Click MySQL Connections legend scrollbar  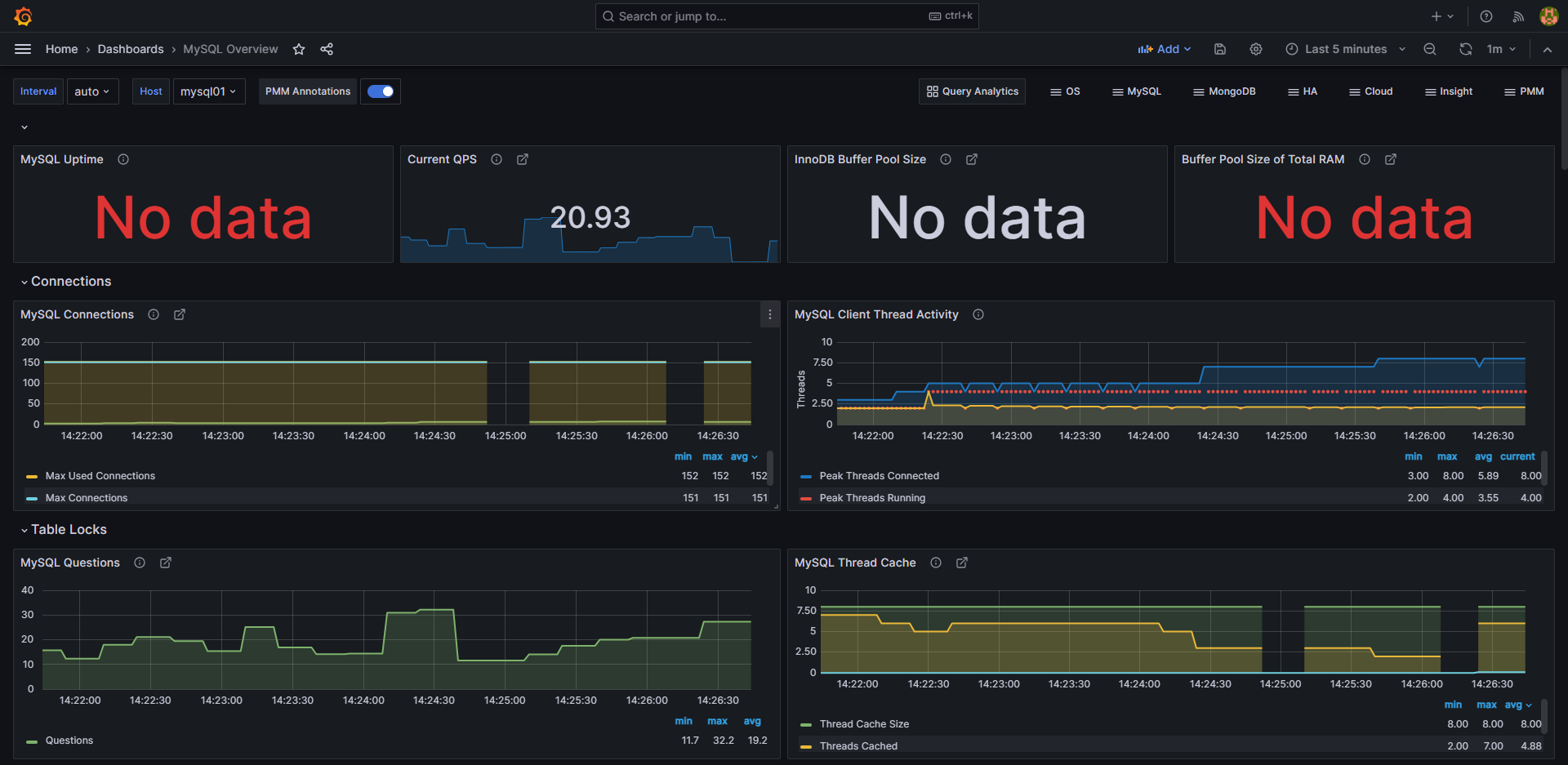[770, 469]
